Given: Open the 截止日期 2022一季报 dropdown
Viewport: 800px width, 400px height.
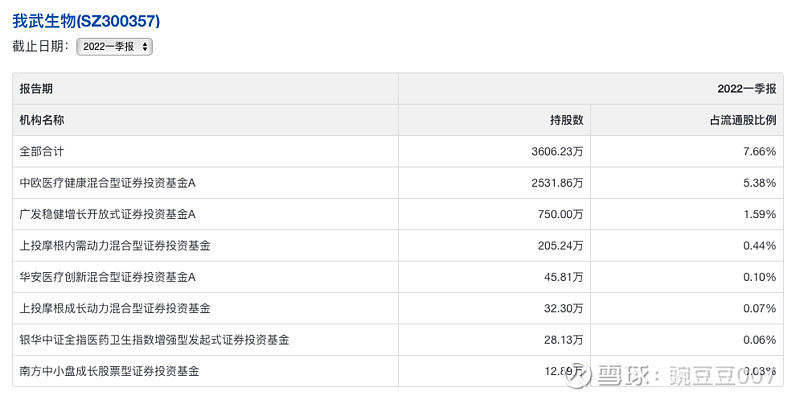Looking at the screenshot, I should (115, 46).
